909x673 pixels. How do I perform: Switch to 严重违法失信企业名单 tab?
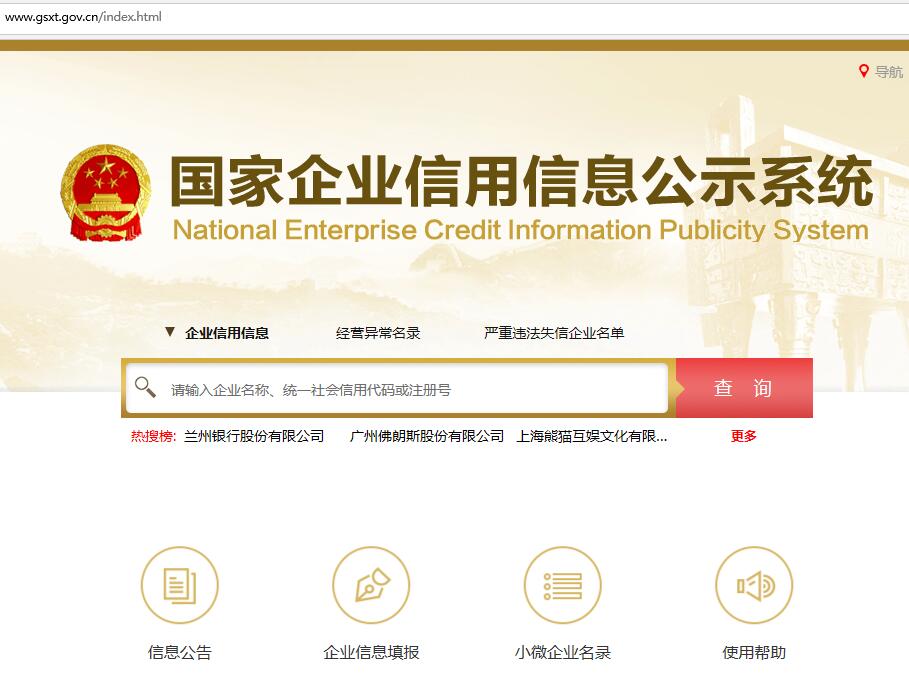[554, 333]
